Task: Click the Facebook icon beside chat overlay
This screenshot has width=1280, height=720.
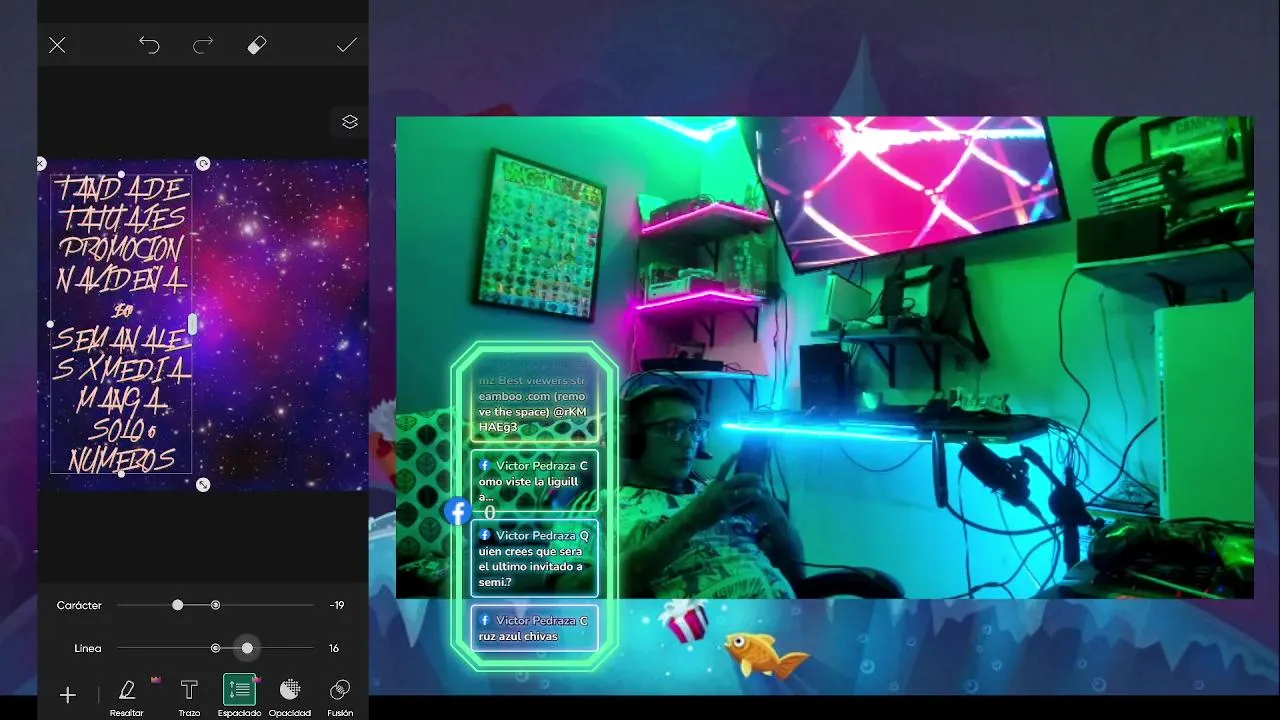Action: 458,511
